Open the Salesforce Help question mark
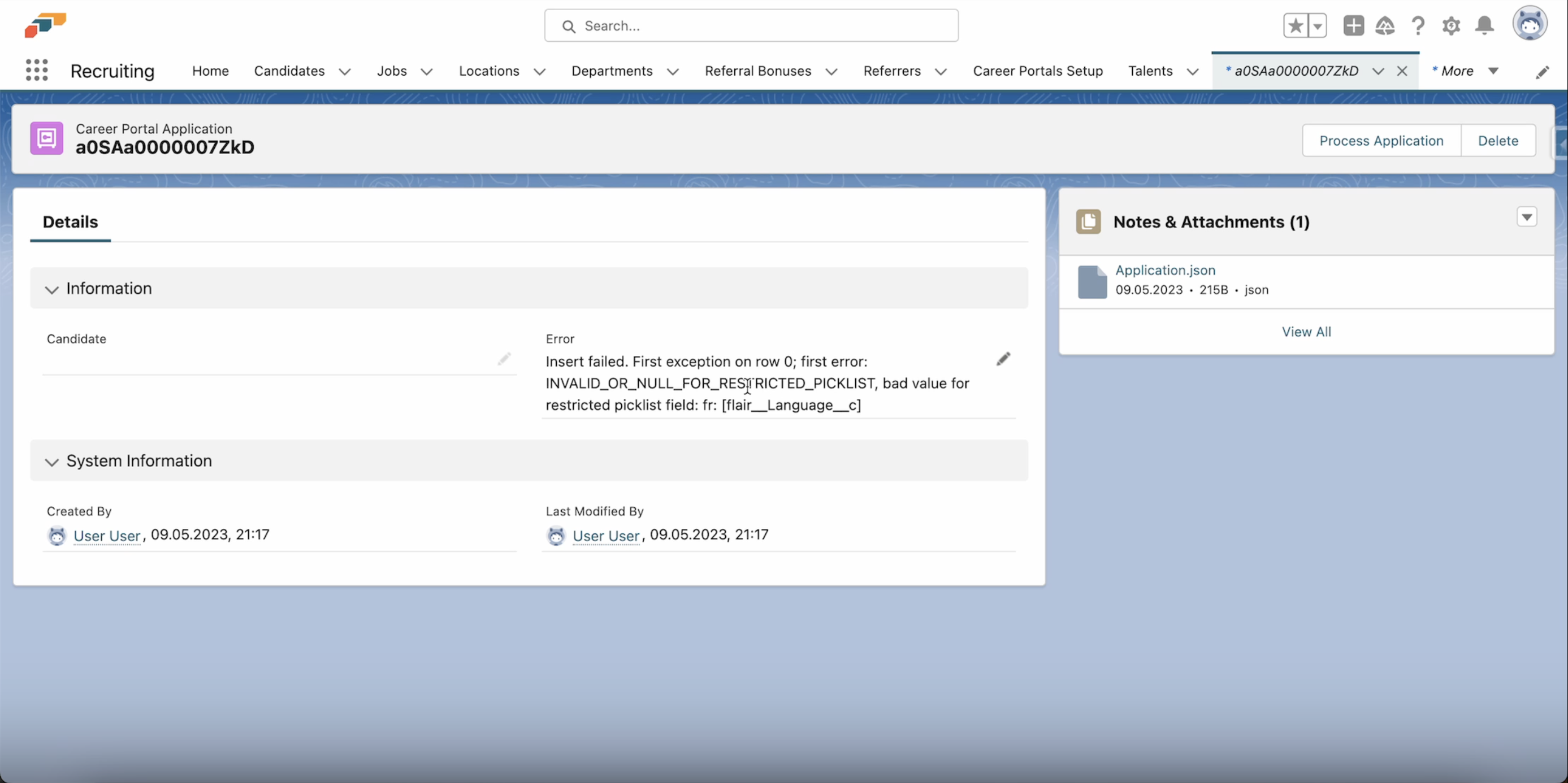Screen dimensions: 1568x783 (1418, 25)
